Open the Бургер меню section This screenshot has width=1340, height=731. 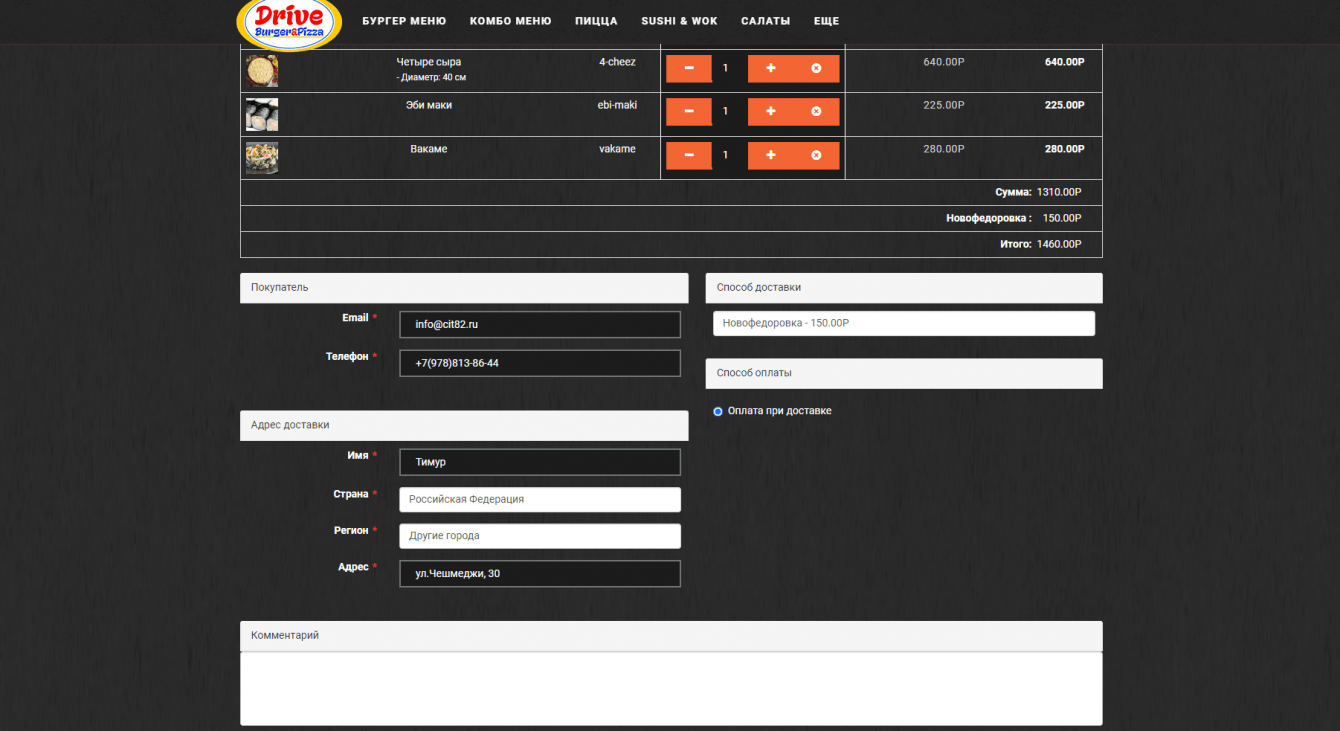pos(404,21)
